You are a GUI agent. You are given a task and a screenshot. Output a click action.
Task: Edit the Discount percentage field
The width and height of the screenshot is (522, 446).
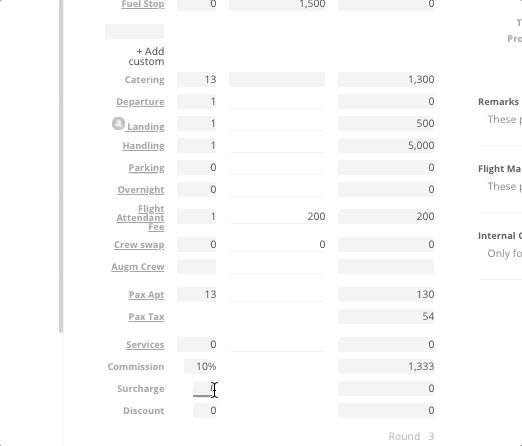point(205,411)
